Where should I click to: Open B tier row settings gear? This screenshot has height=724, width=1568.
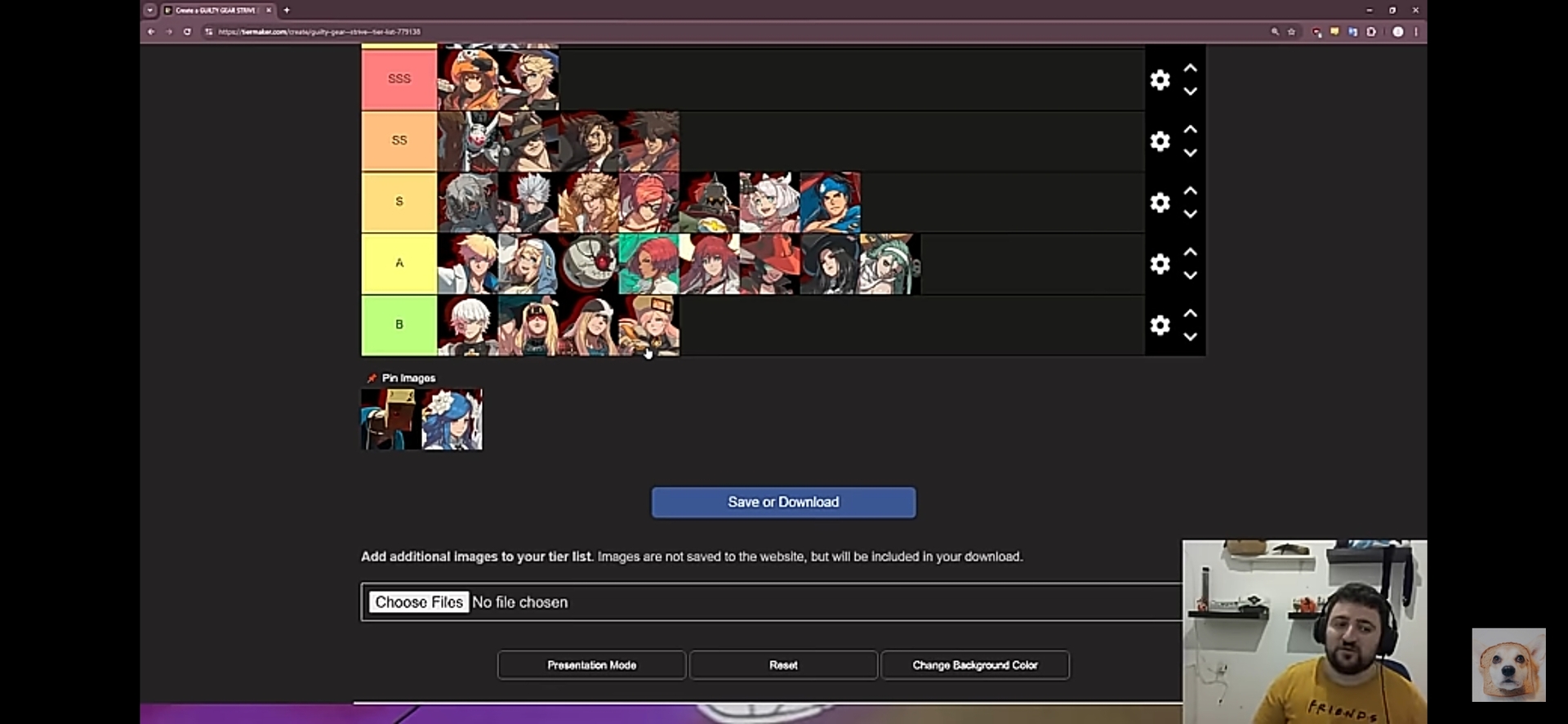pos(1160,324)
